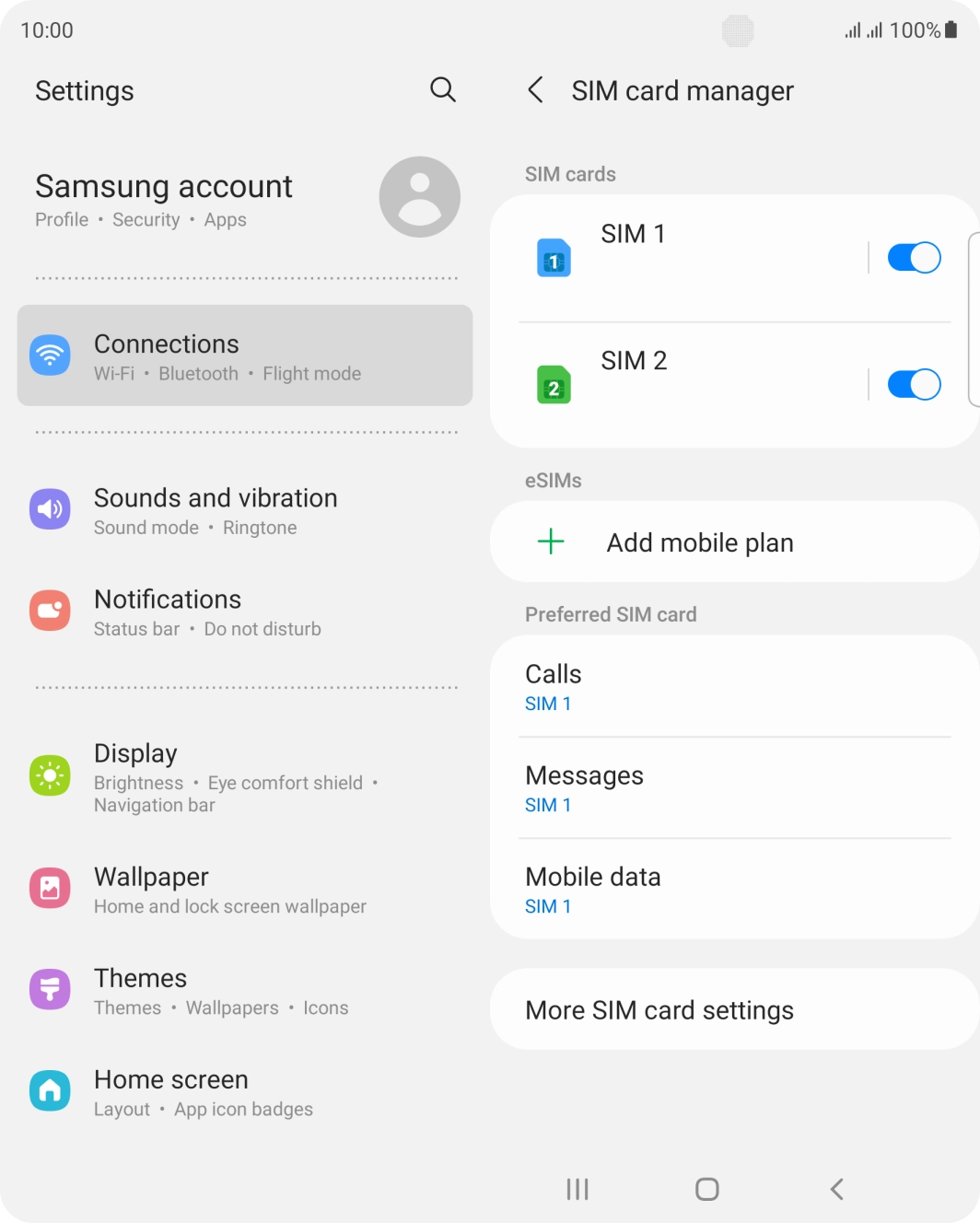Tap the search magnifier icon in Settings

(443, 89)
